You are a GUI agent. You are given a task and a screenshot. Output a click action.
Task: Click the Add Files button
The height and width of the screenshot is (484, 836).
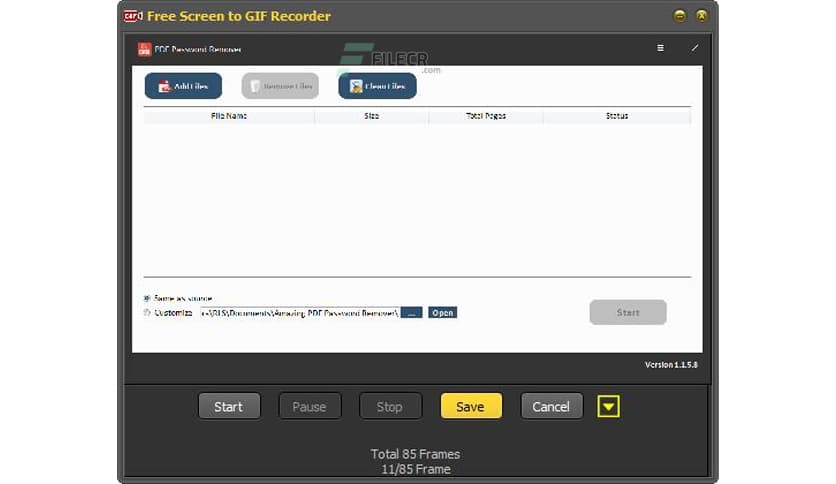pos(183,86)
